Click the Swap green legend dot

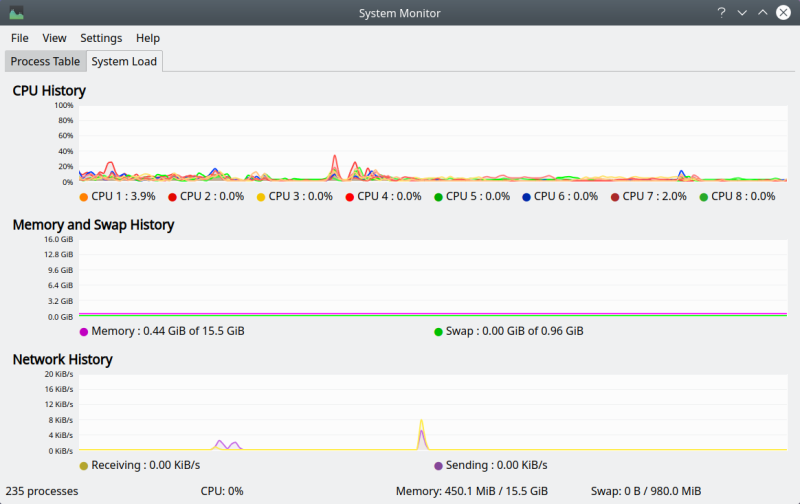[x=438, y=332]
